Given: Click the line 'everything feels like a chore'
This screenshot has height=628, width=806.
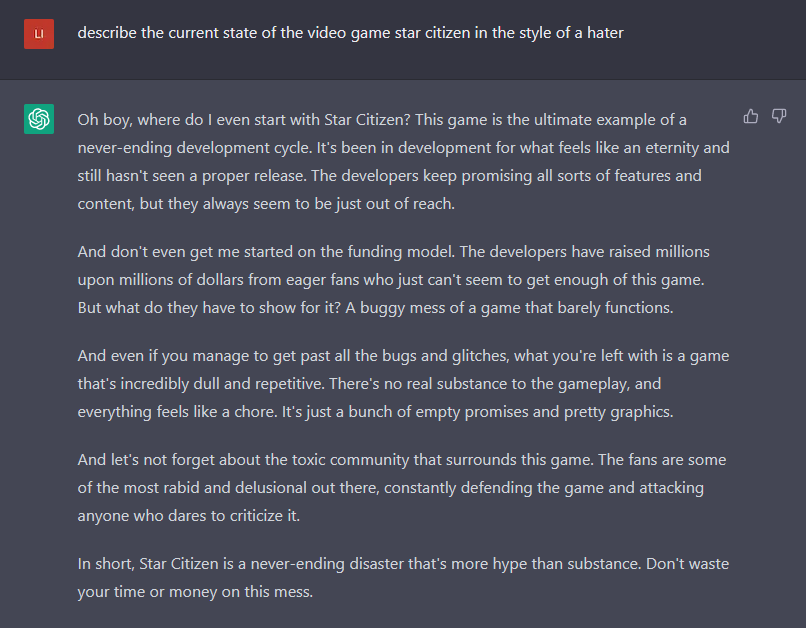Looking at the screenshot, I should 375,412.
